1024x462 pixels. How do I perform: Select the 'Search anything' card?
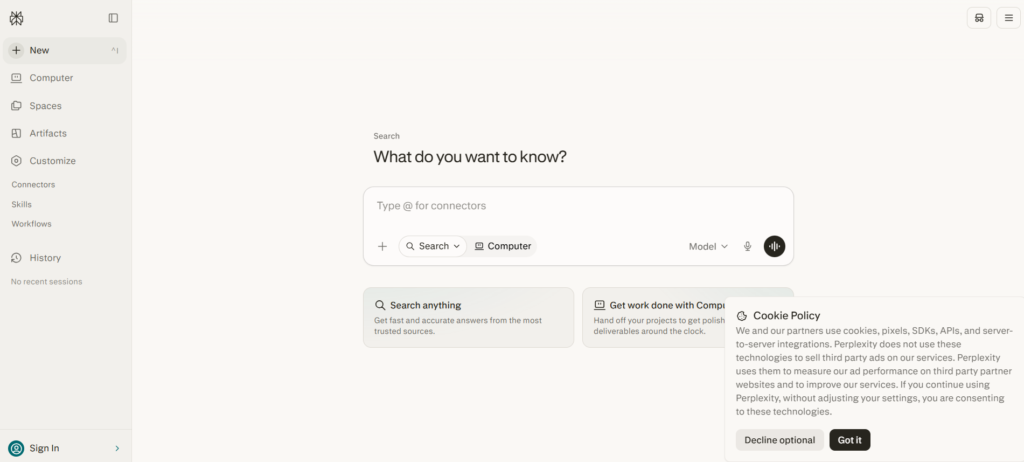coord(468,318)
